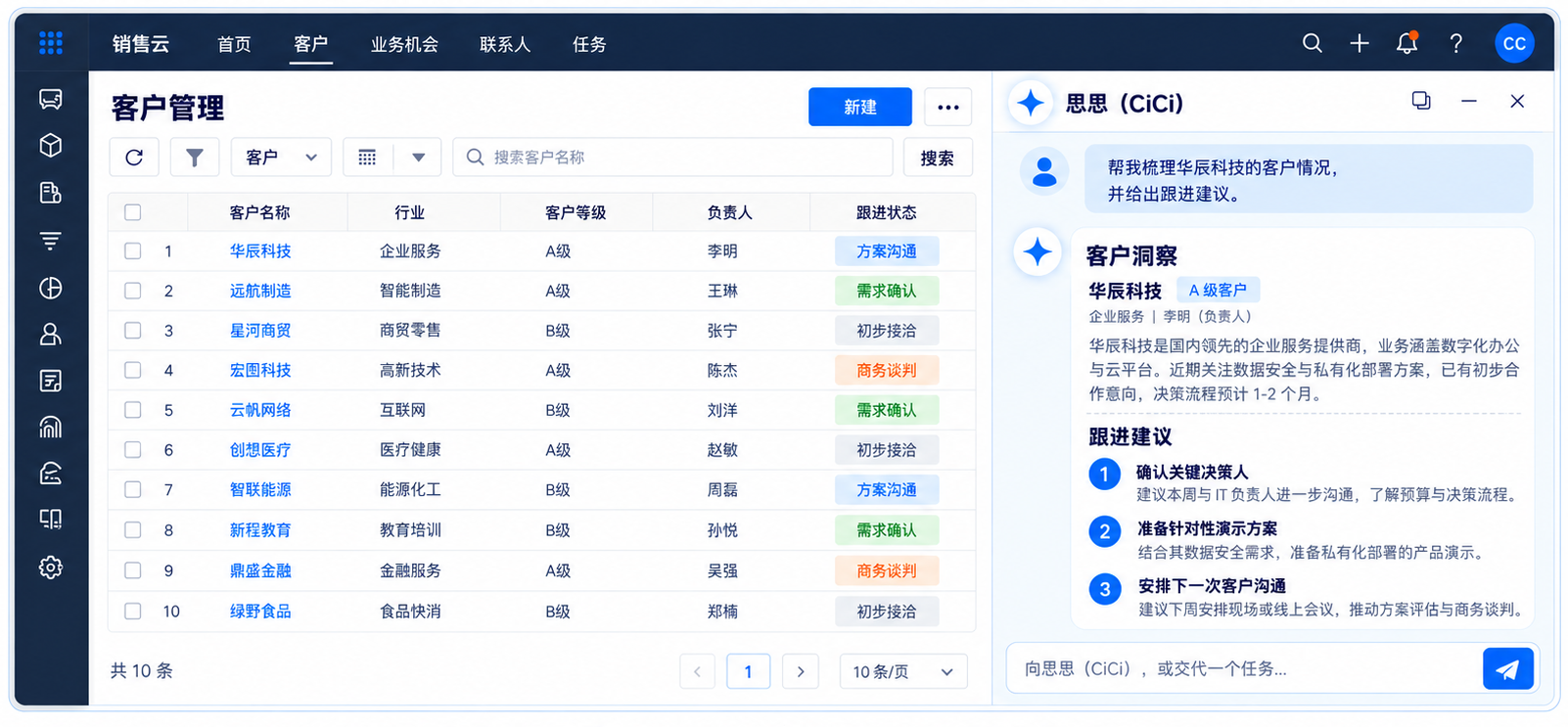Click the 方案沟通 status tag for 华辰科技
This screenshot has height=727, width=1568.
pyautogui.click(x=887, y=251)
